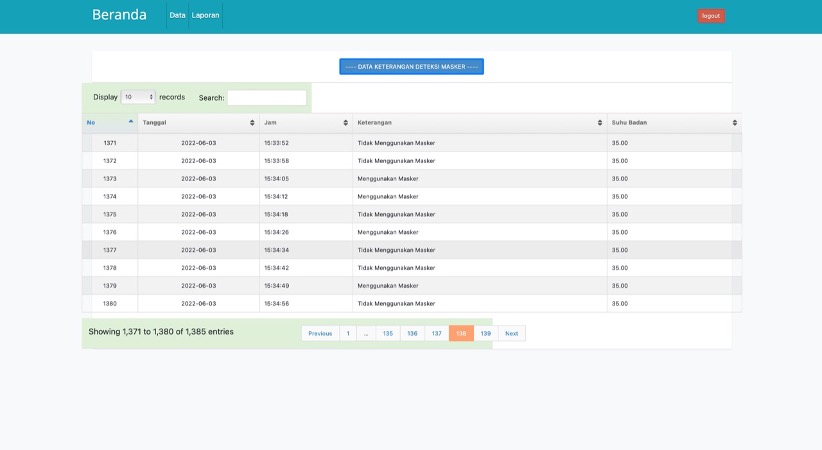
Task: Click the Data Keterangan Deteksi Masker button
Action: [412, 67]
